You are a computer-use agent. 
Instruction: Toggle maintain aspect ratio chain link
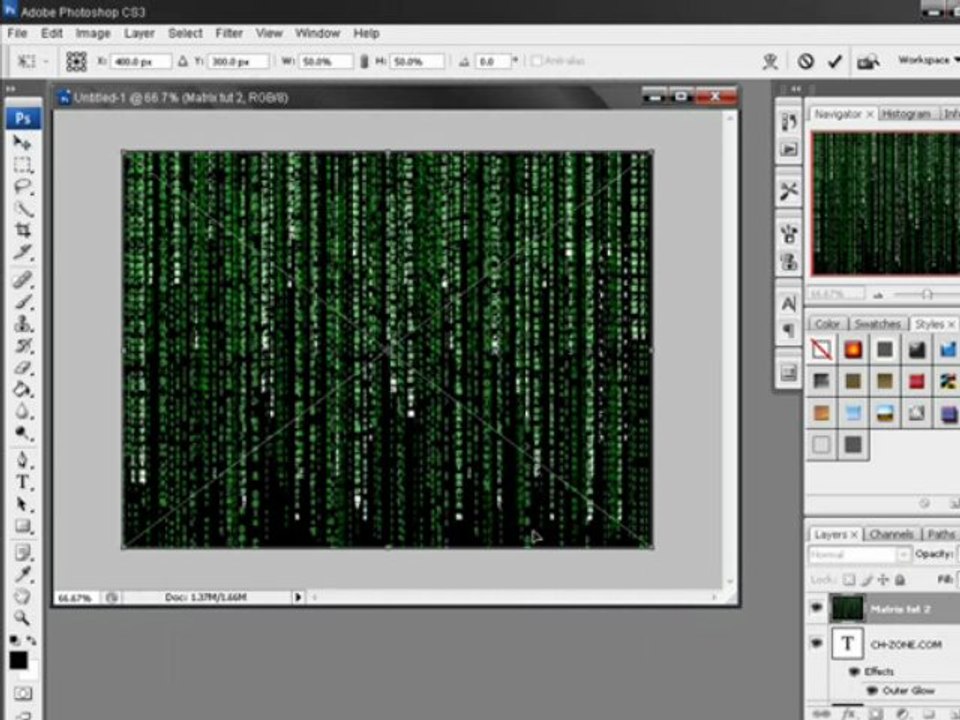pyautogui.click(x=364, y=61)
